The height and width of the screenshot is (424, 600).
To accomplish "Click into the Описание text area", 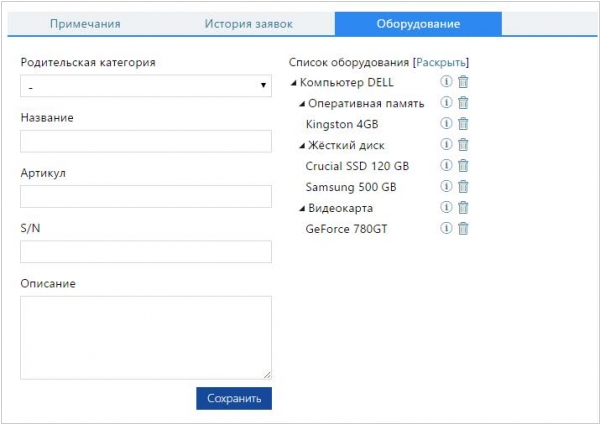I will [x=146, y=338].
